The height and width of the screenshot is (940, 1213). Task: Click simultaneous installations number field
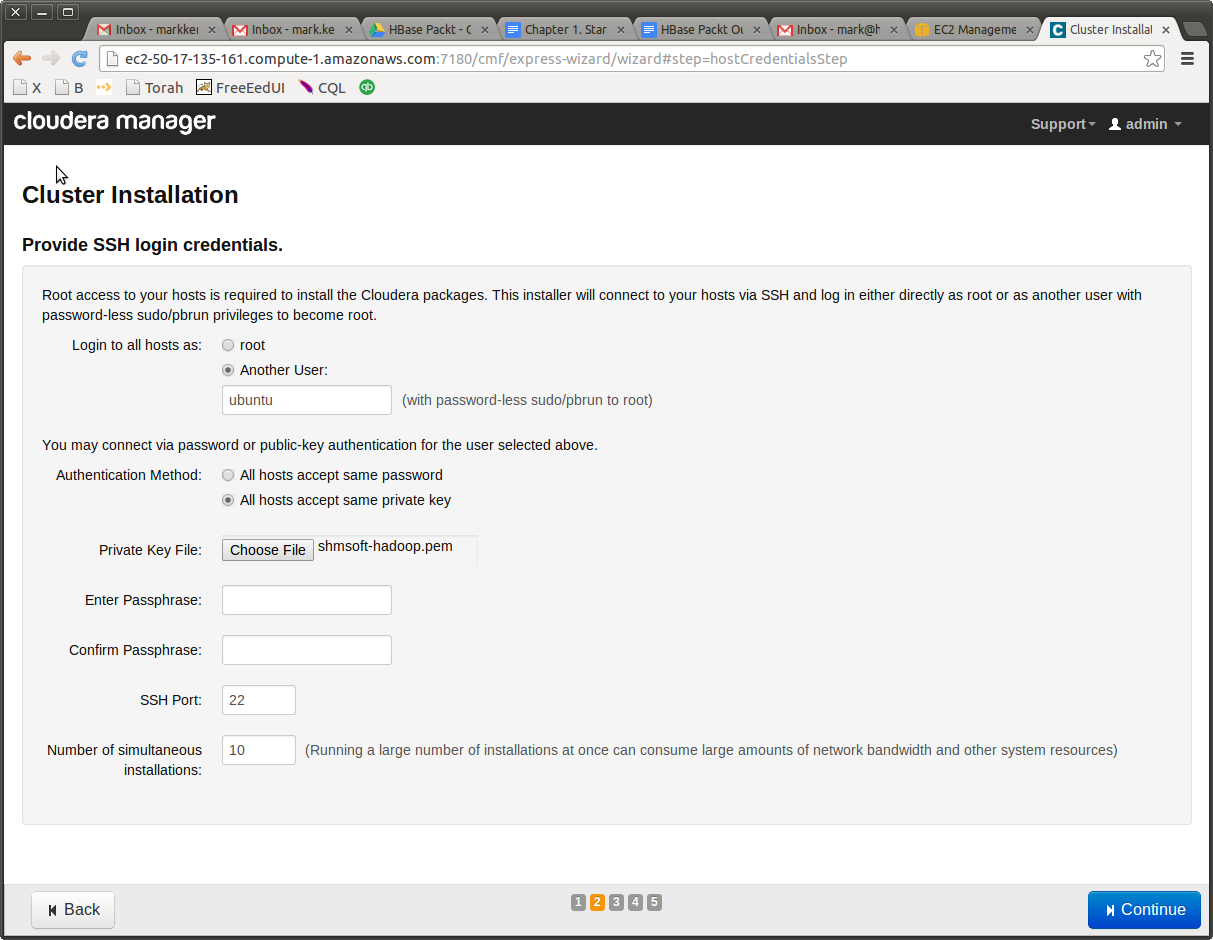pyautogui.click(x=259, y=750)
